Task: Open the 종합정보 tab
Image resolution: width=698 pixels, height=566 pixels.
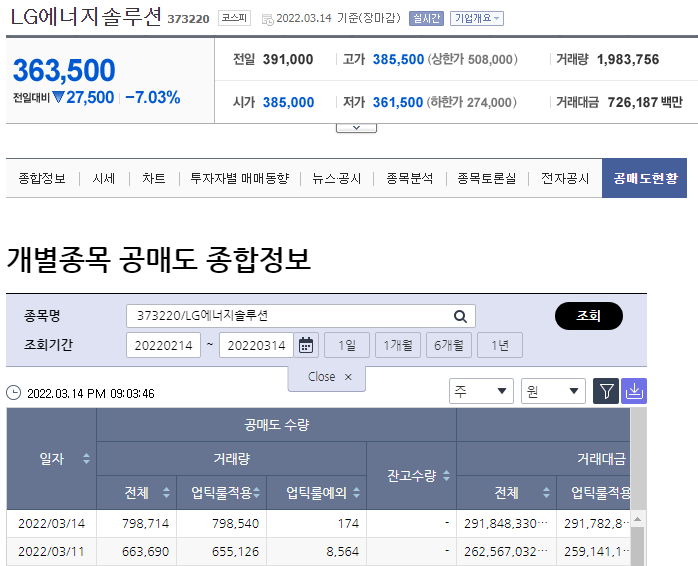Action: (42, 179)
